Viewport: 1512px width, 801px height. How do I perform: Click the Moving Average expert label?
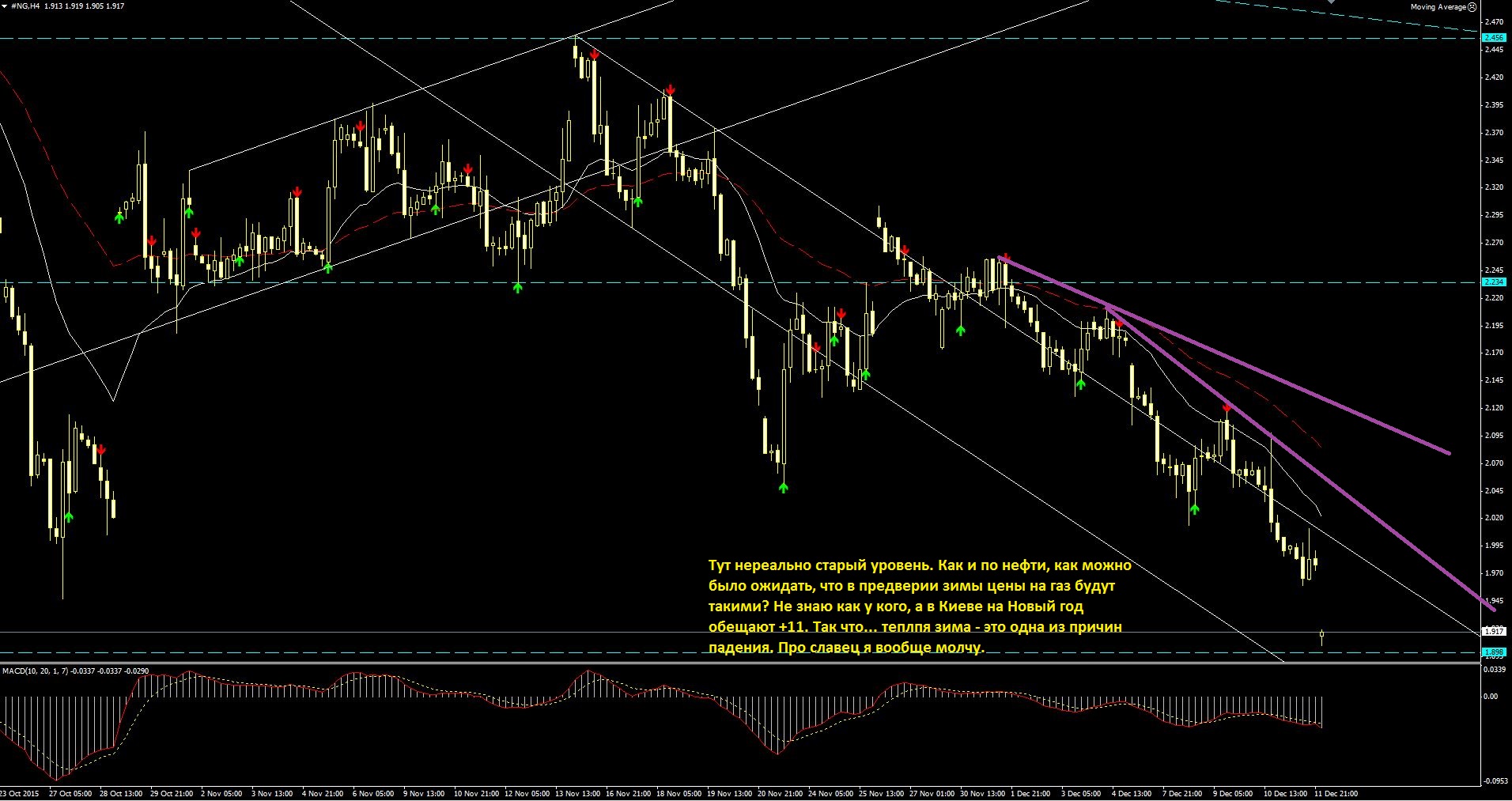tap(1438, 7)
